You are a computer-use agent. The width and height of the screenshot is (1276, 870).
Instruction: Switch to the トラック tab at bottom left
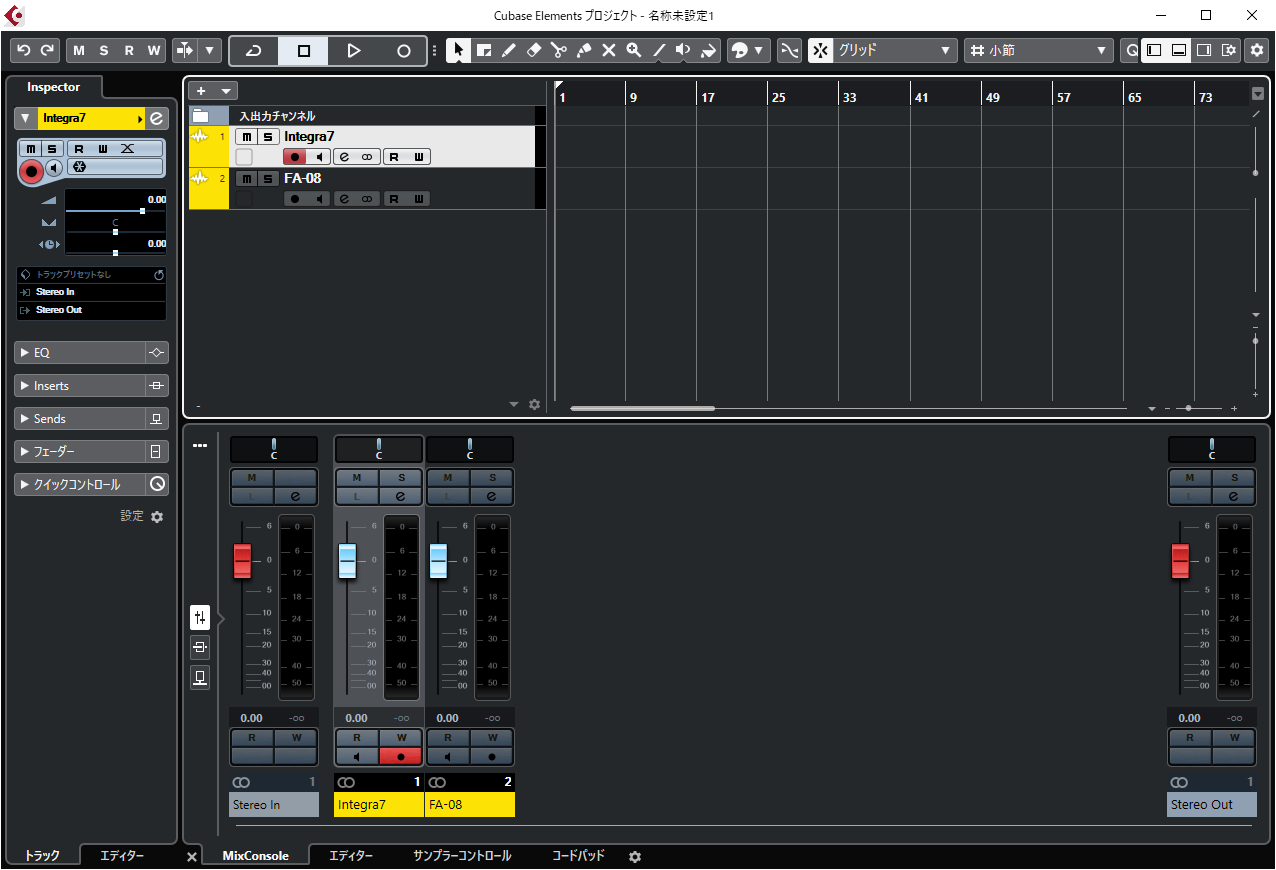(42, 856)
